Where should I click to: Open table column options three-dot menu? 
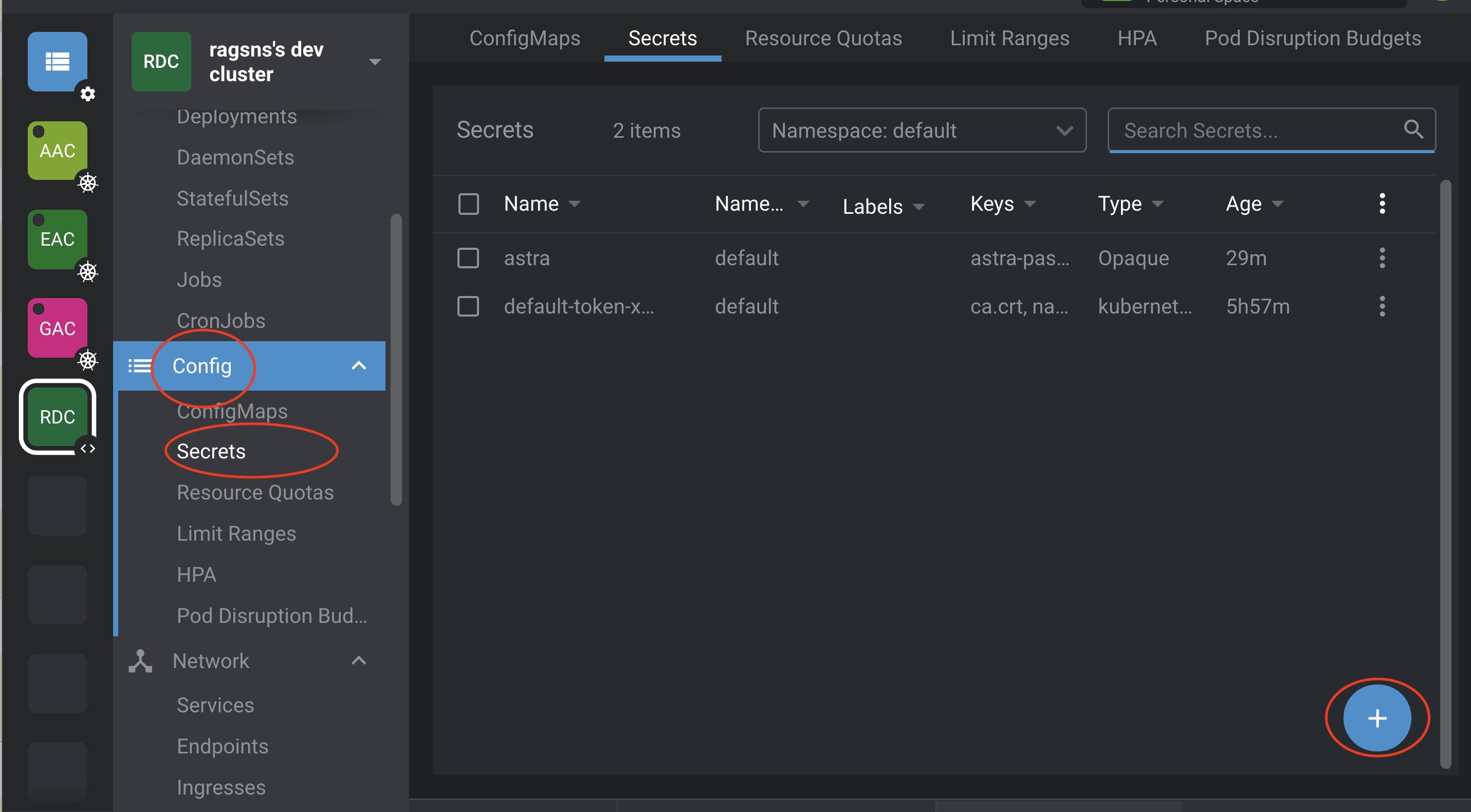pyautogui.click(x=1382, y=204)
